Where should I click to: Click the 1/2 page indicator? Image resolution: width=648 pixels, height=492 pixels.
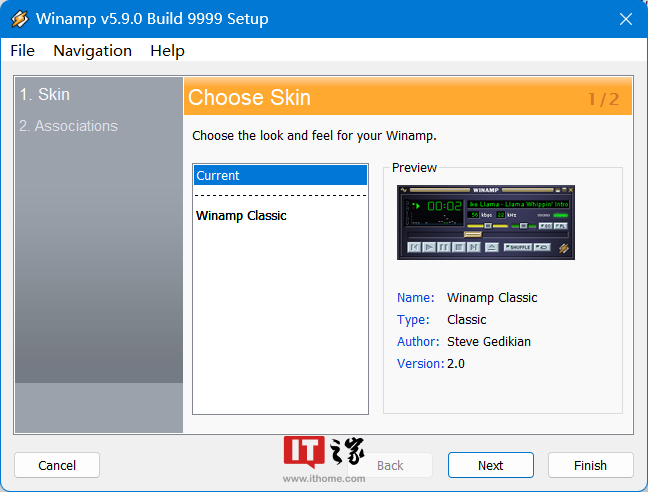tap(604, 99)
